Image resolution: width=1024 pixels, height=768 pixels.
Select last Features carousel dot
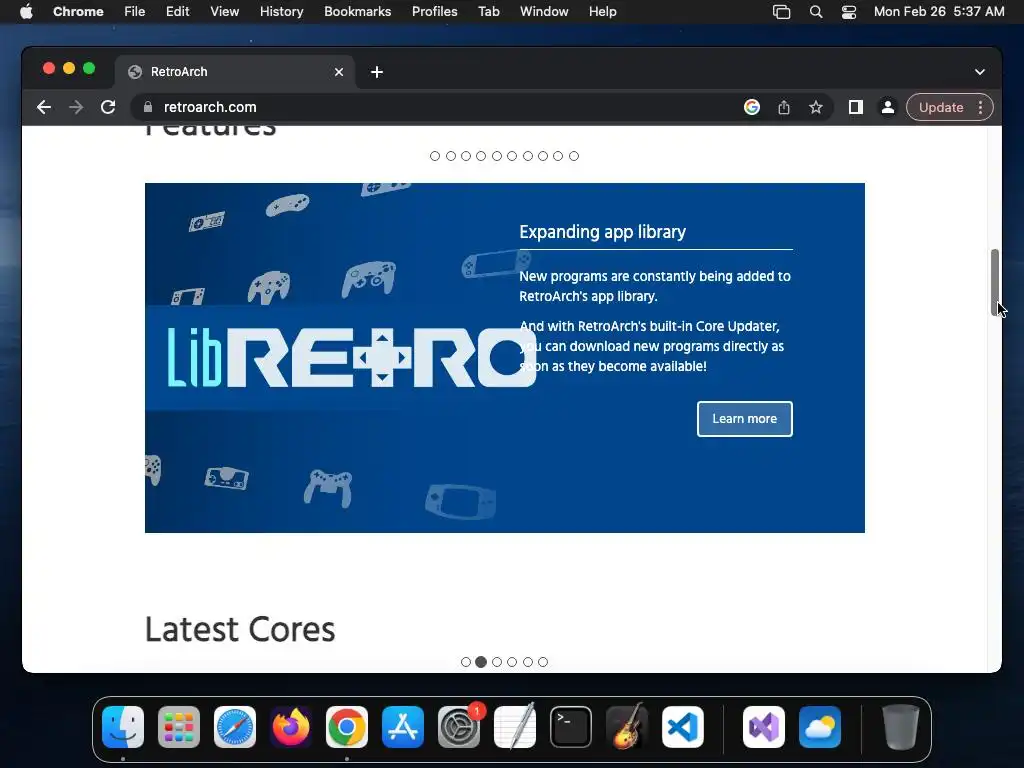tap(574, 156)
